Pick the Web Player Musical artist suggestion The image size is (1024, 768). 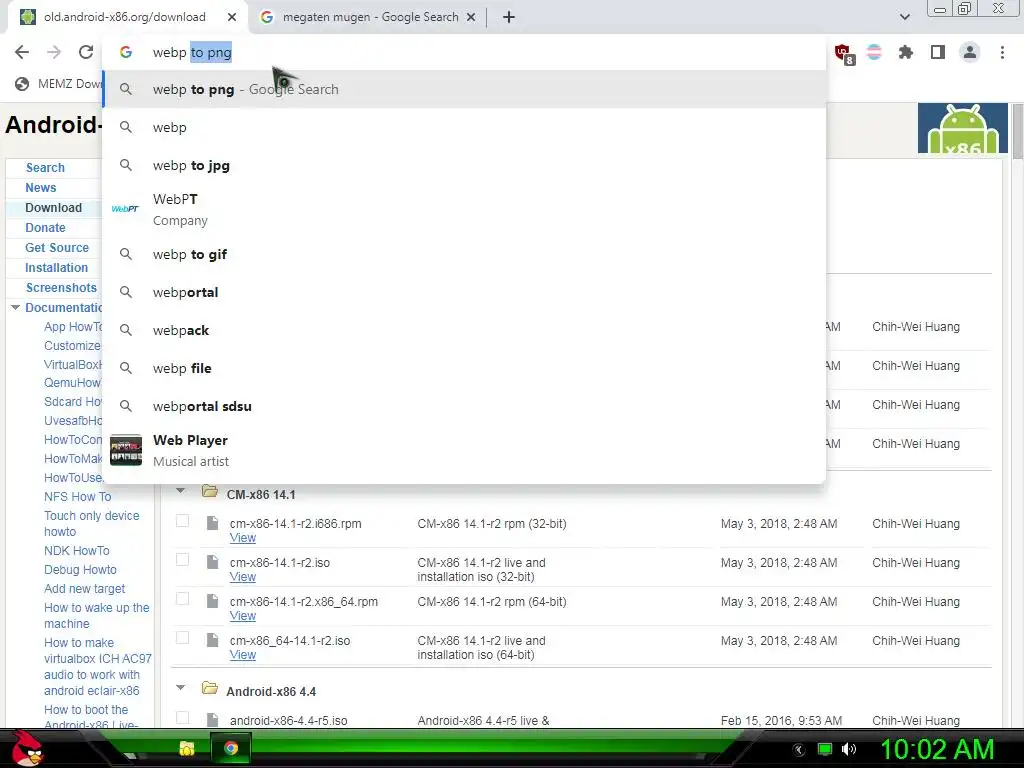[464, 450]
